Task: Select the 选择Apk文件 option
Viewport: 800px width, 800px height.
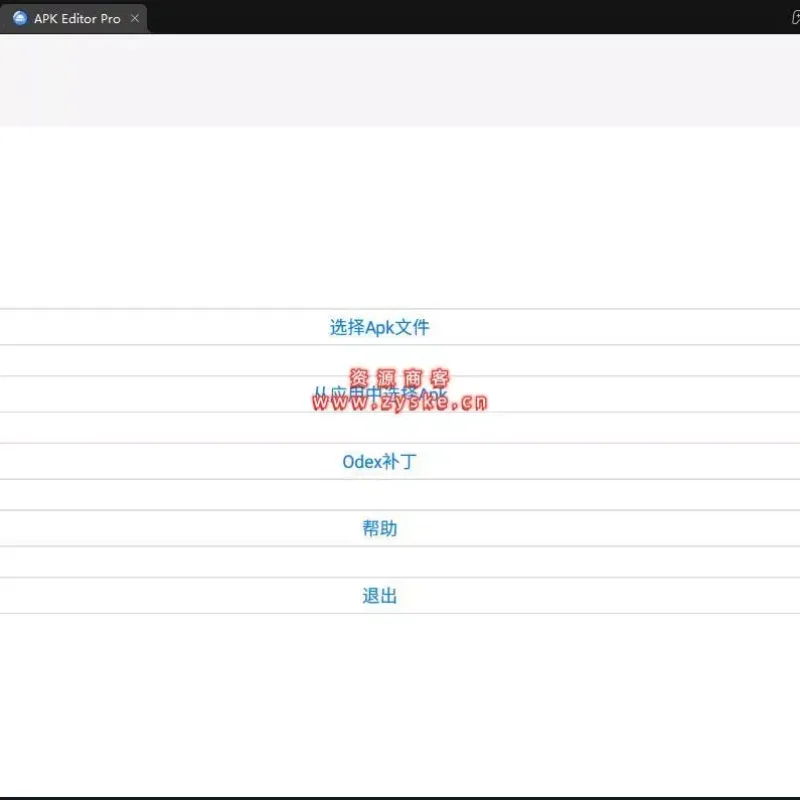Action: 400,327
